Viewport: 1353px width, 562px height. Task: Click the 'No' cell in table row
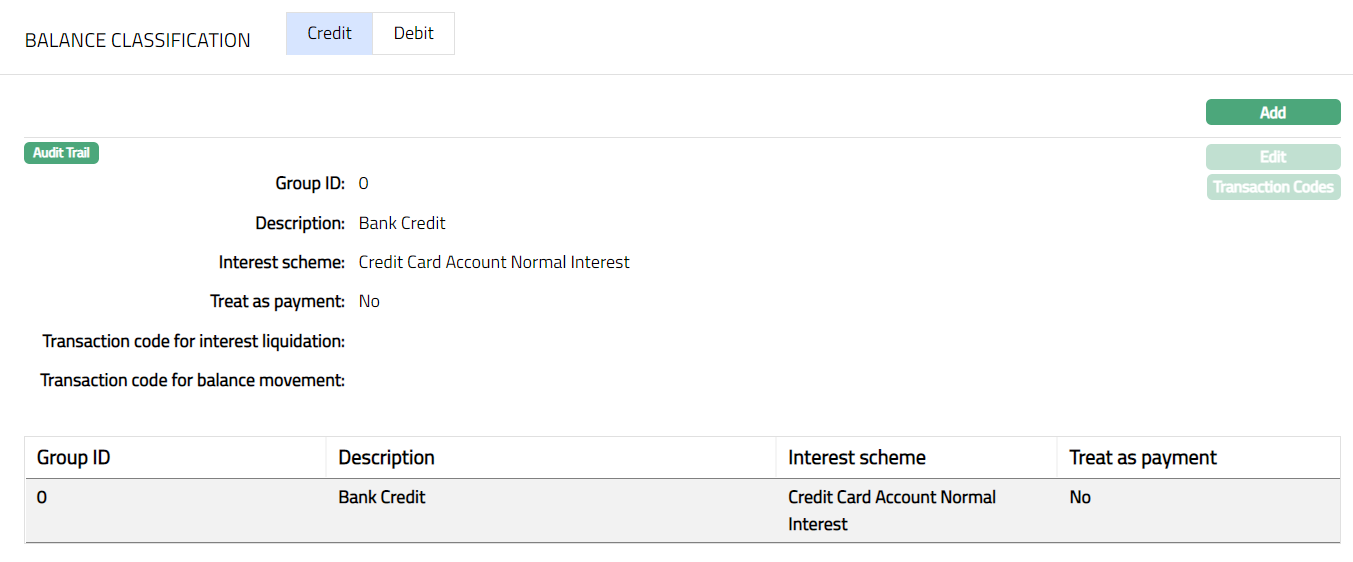tap(1080, 497)
